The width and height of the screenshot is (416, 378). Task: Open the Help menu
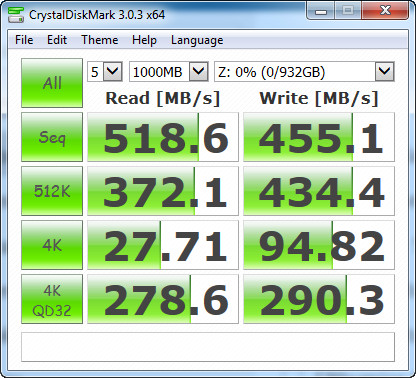pyautogui.click(x=144, y=40)
